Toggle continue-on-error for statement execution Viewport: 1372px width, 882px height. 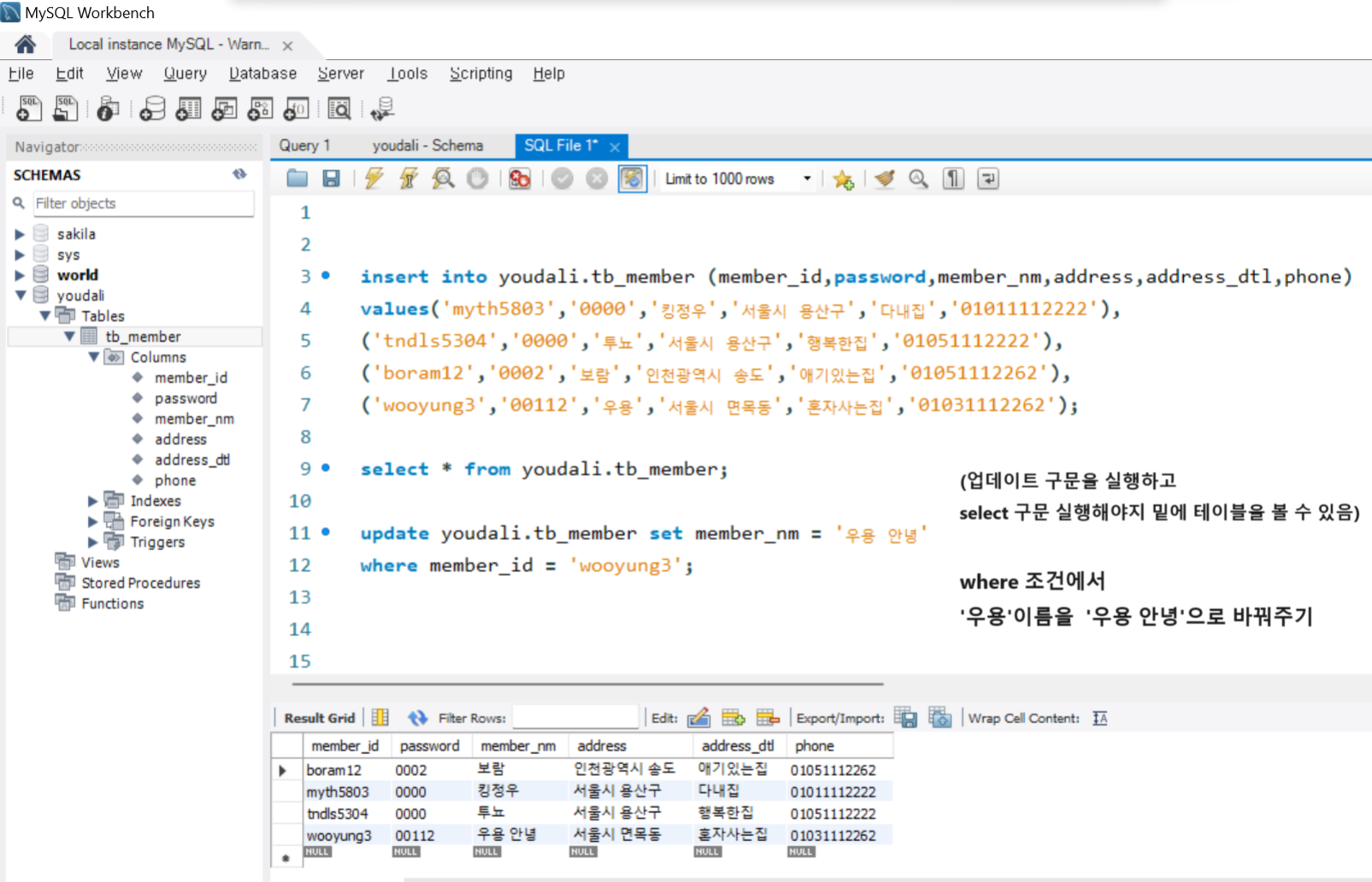tap(520, 179)
